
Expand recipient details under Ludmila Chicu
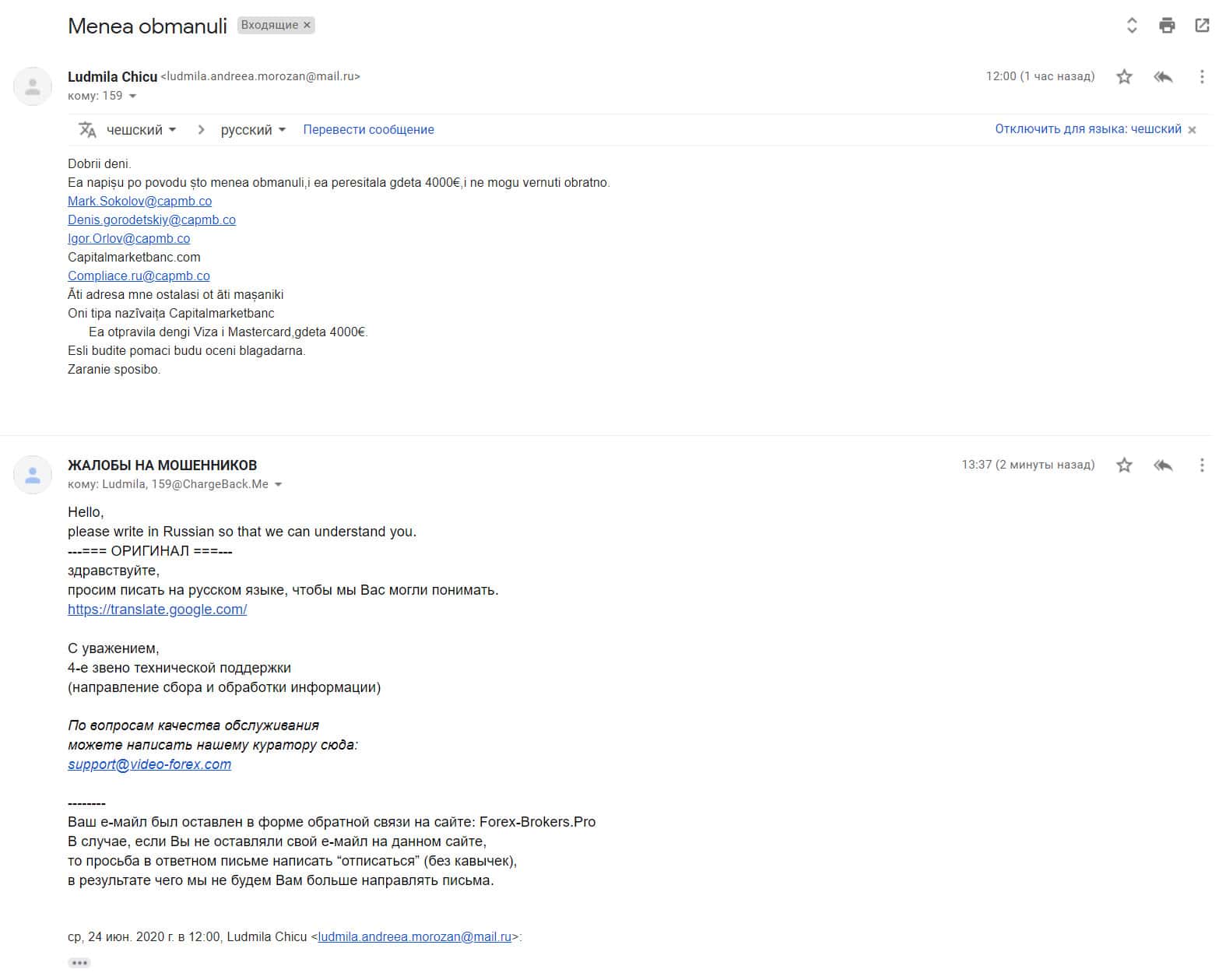132,97
